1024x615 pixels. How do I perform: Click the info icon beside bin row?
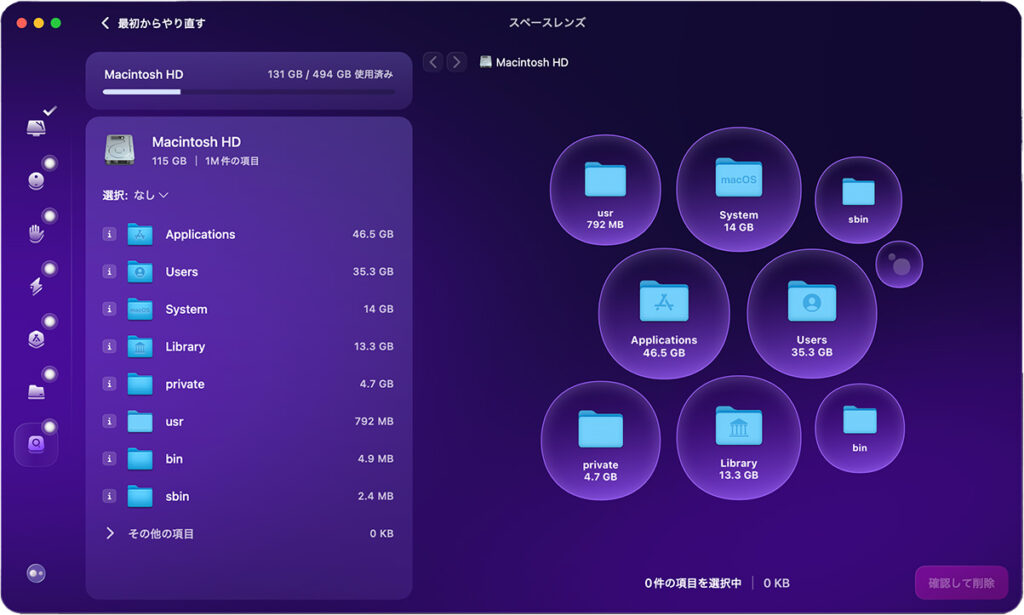[109, 458]
